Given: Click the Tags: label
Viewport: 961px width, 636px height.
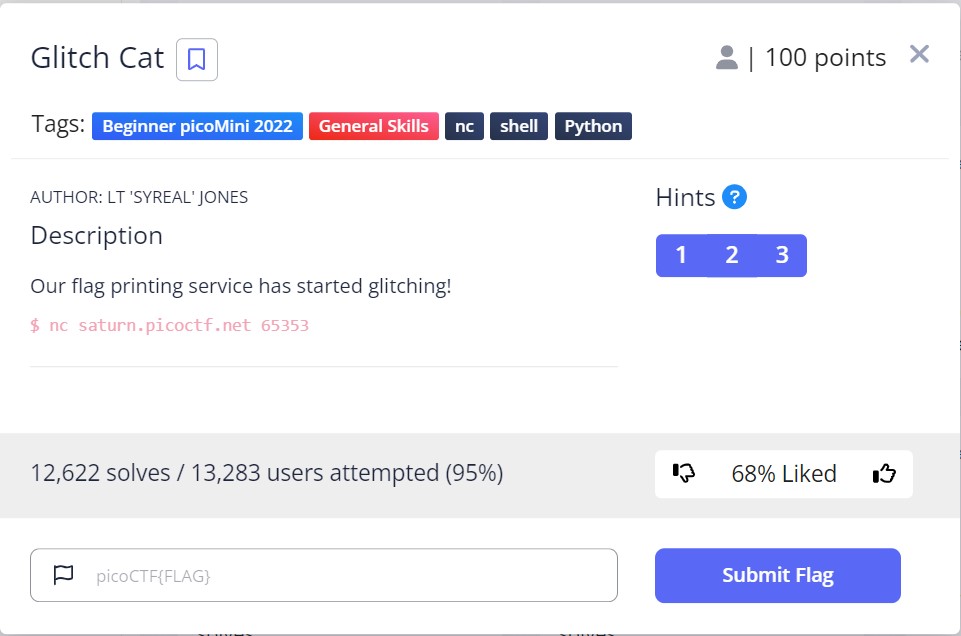Looking at the screenshot, I should tap(58, 124).
